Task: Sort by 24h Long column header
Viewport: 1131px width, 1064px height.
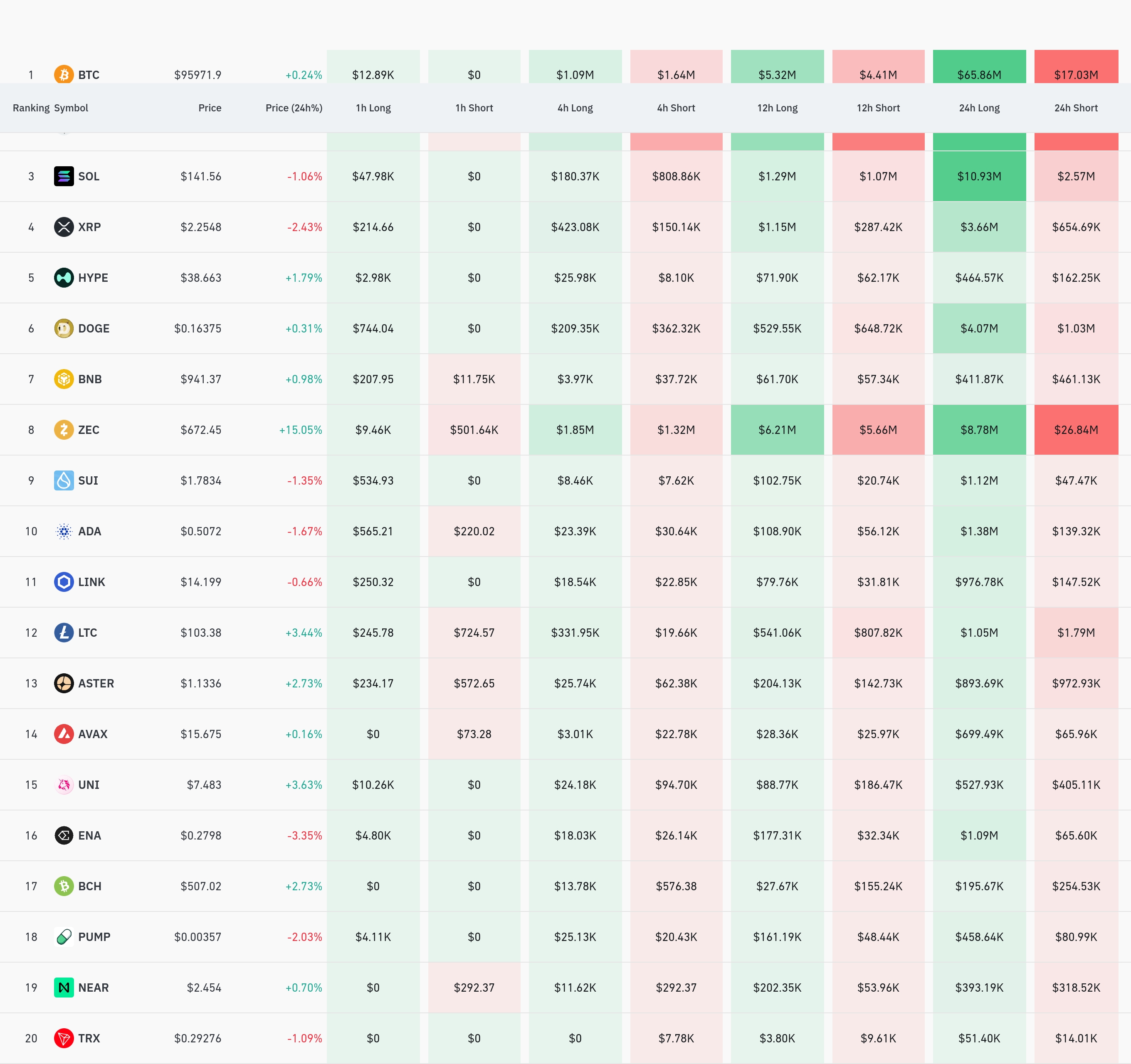Action: [x=978, y=108]
